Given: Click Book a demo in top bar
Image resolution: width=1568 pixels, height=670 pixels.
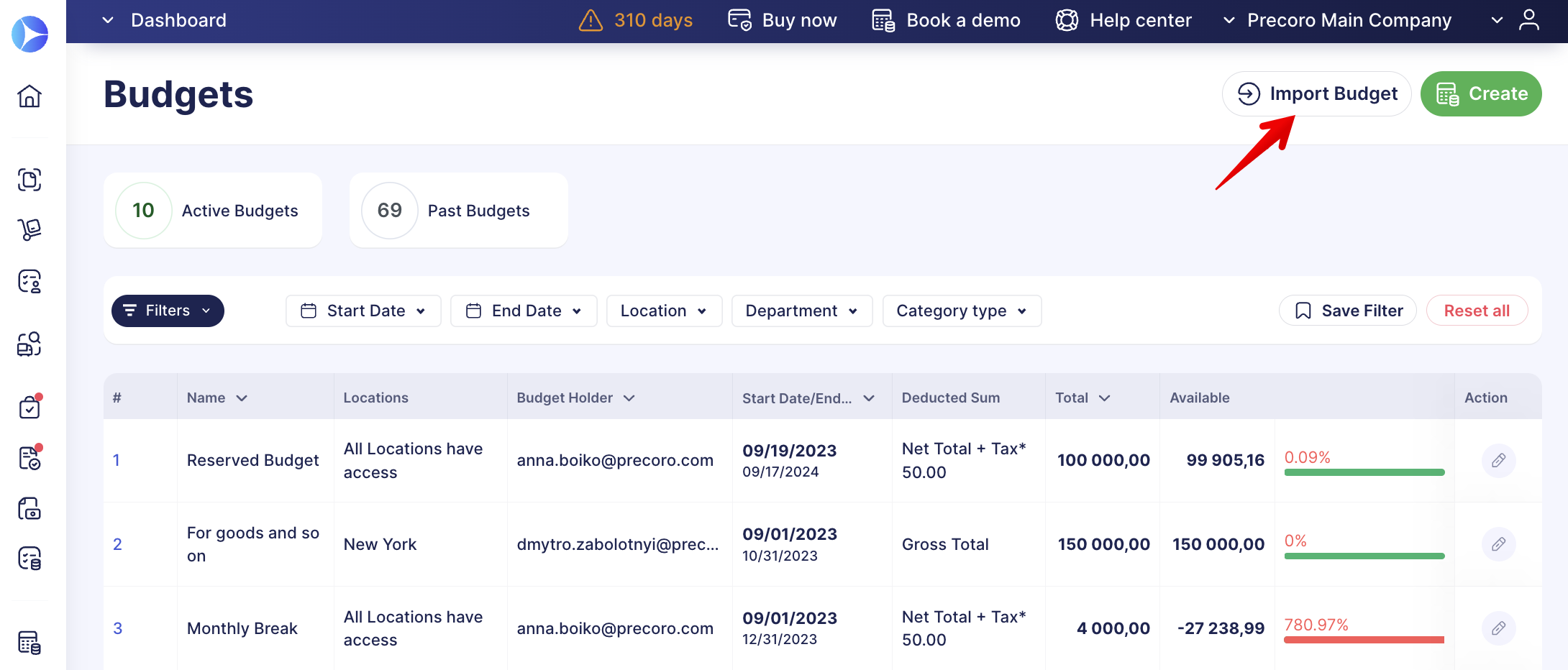Looking at the screenshot, I should [x=946, y=20].
